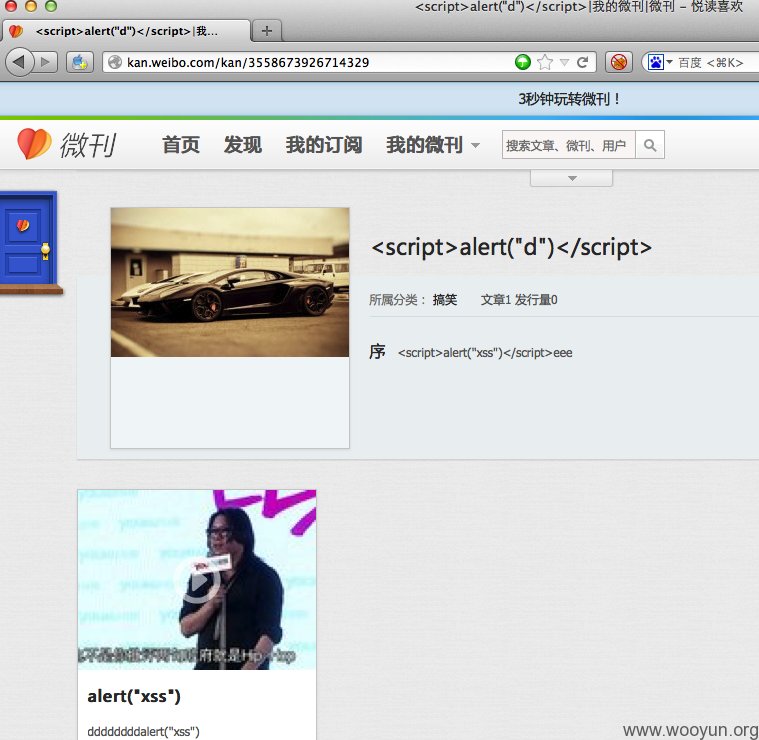Open the article titled alert("xss")
Viewport: 759px width, 740px height.
pos(134,696)
